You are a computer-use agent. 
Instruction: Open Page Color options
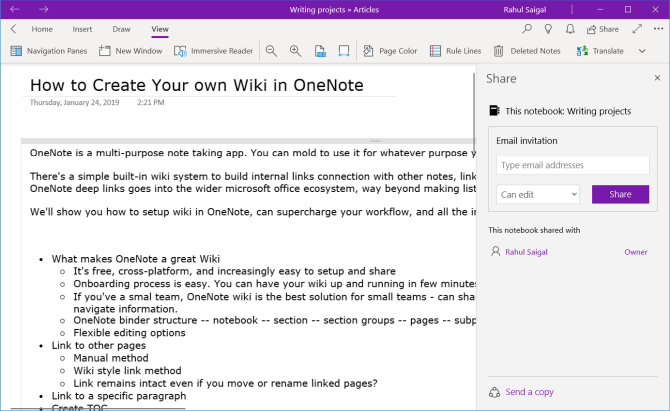pyautogui.click(x=390, y=50)
